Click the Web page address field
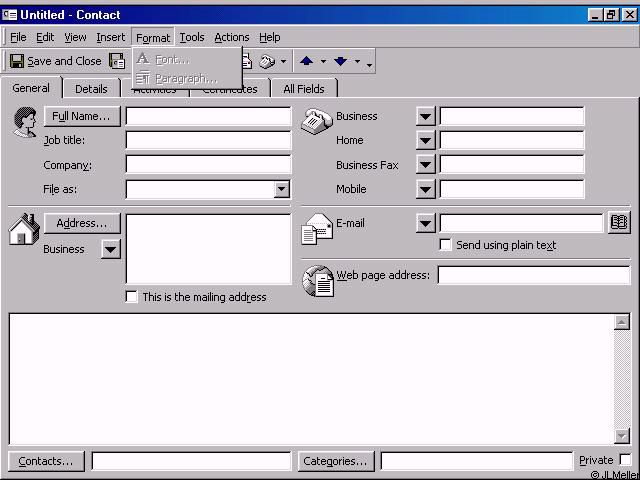This screenshot has height=480, width=640. [x=534, y=275]
